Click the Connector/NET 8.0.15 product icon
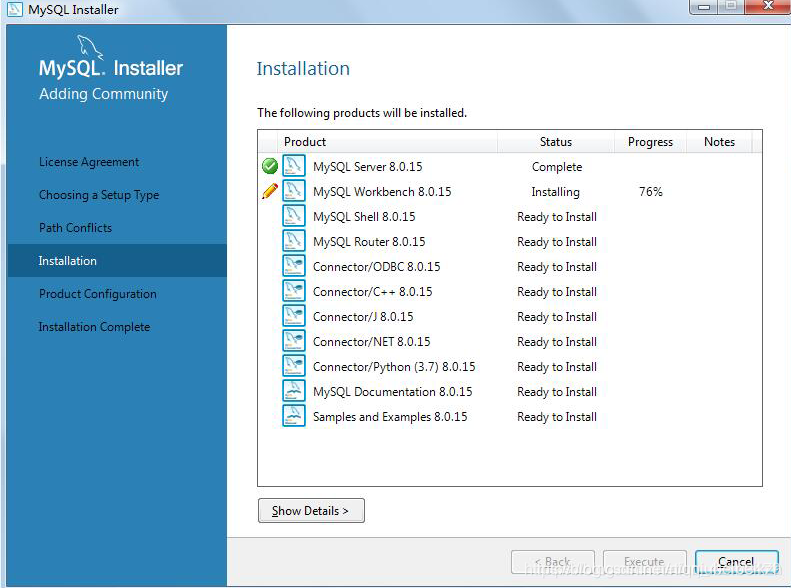The image size is (791, 588). (x=294, y=341)
